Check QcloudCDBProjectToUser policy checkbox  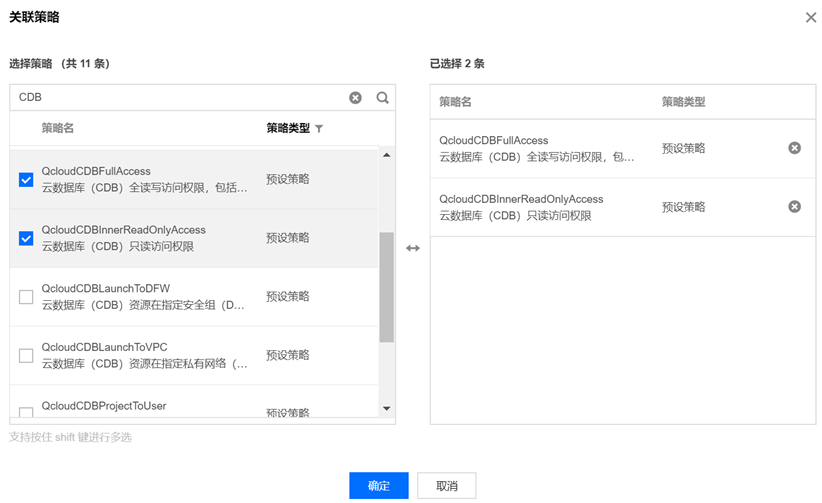pyautogui.click(x=26, y=412)
